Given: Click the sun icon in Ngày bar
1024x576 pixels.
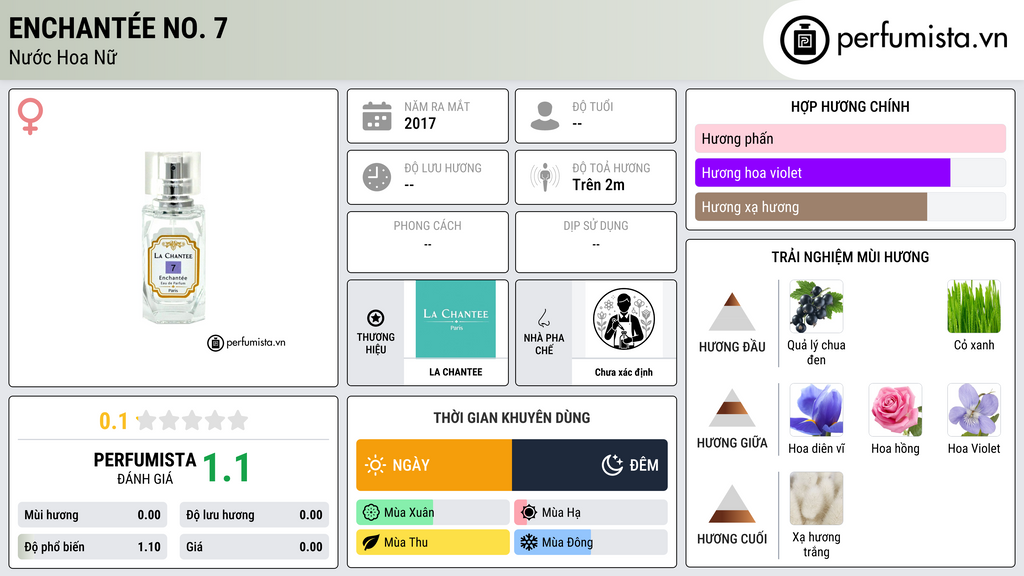Looking at the screenshot, I should point(375,465).
